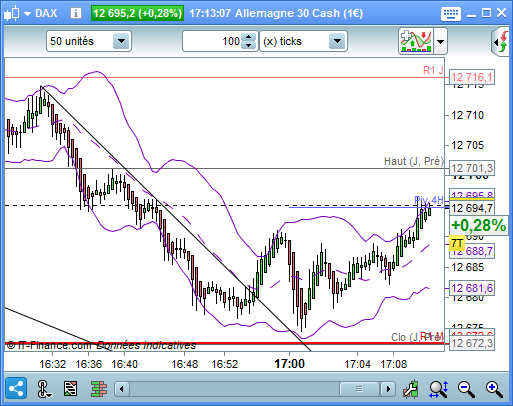
Task: Click the DAX ticker name in title
Action: coord(46,13)
